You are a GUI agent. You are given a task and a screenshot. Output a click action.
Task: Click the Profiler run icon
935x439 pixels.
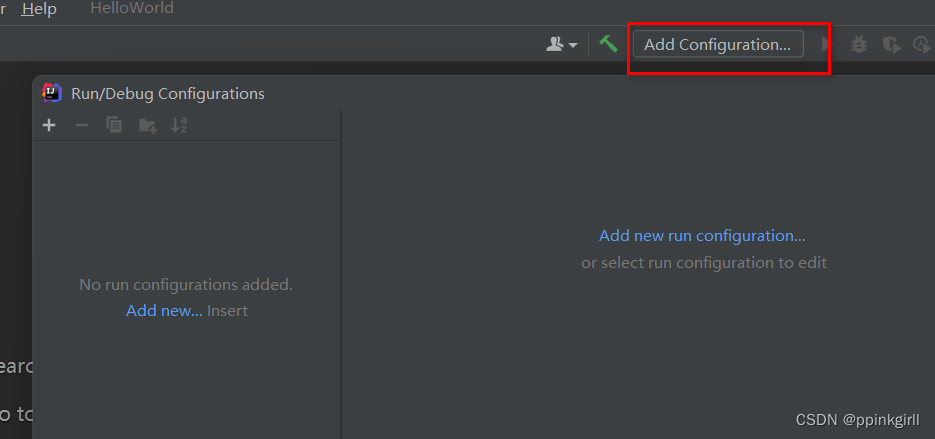(922, 45)
